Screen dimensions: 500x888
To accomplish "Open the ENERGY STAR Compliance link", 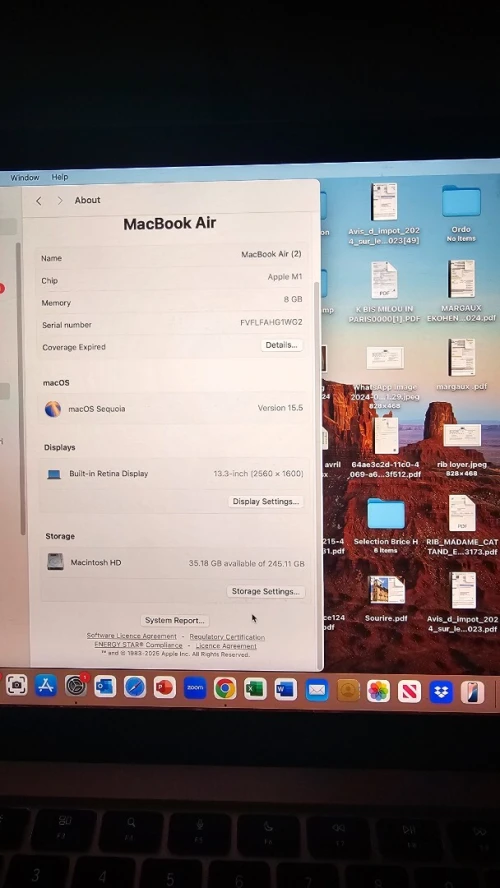I will coord(138,645).
